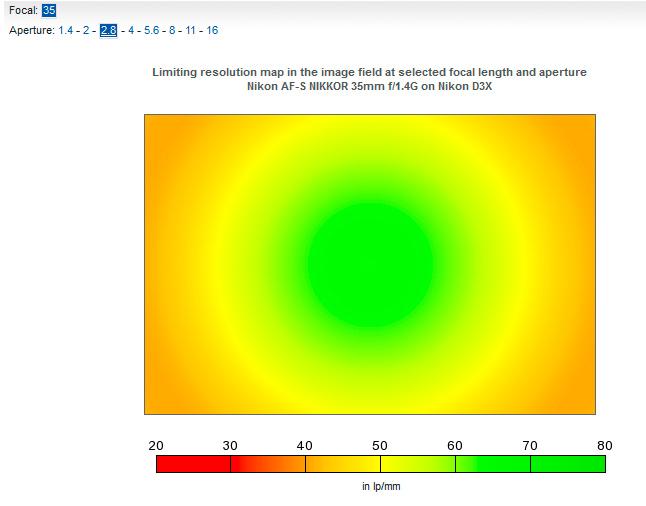The image size is (646, 506).
Task: Click the legend value 50
Action: 379,446
